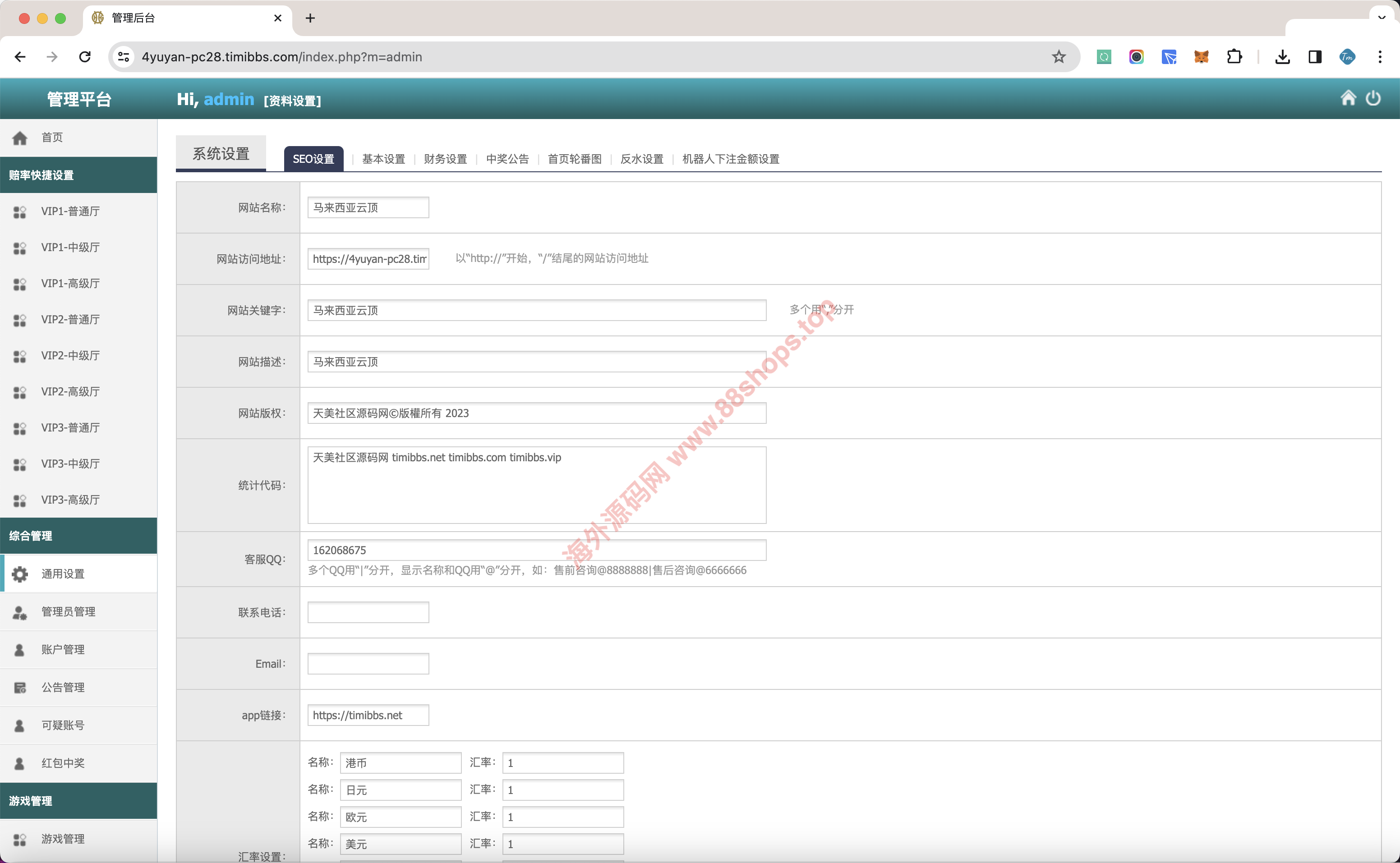Open 通用设置 gear item in the sidebar

coord(63,574)
